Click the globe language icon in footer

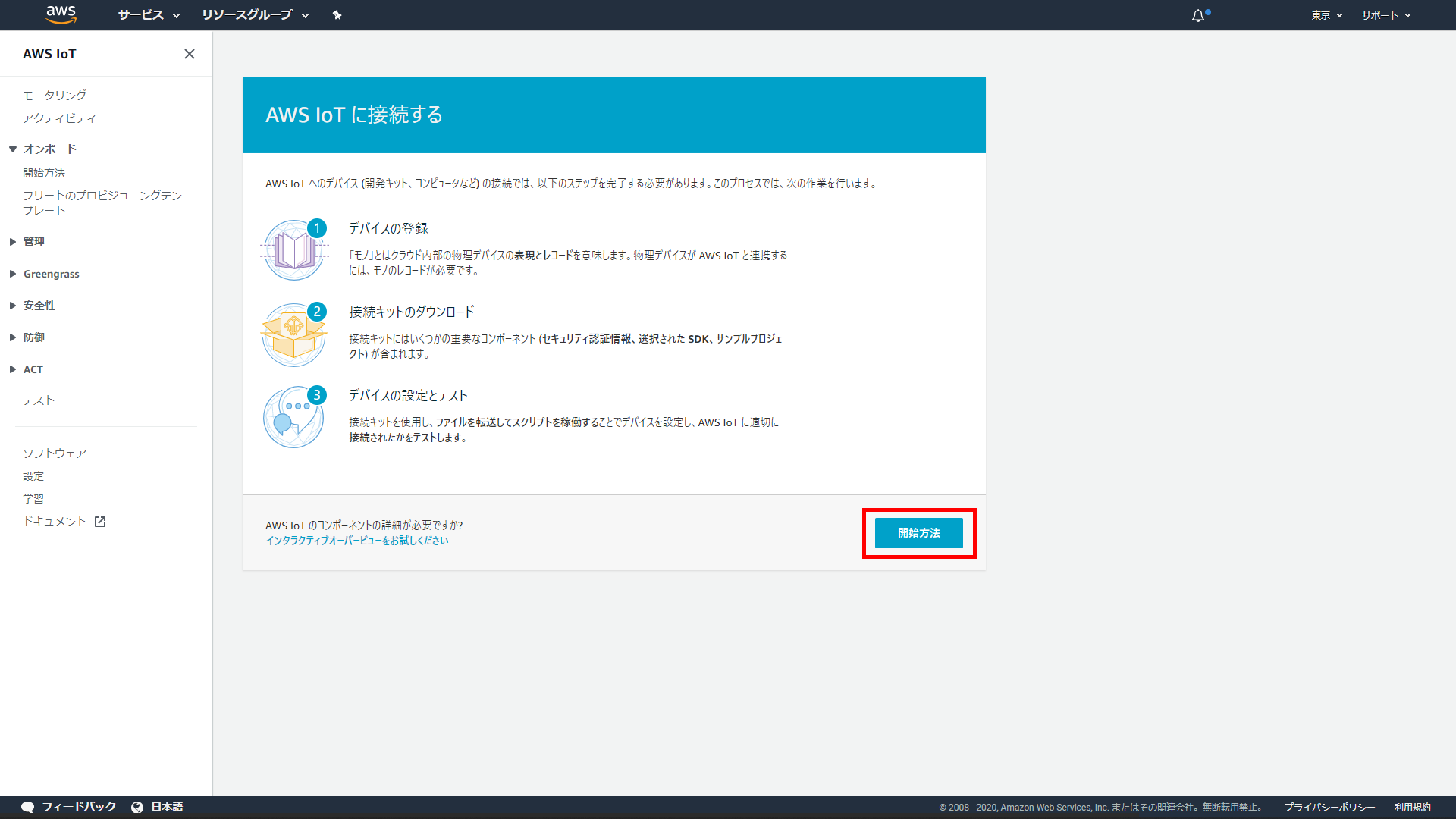[137, 807]
